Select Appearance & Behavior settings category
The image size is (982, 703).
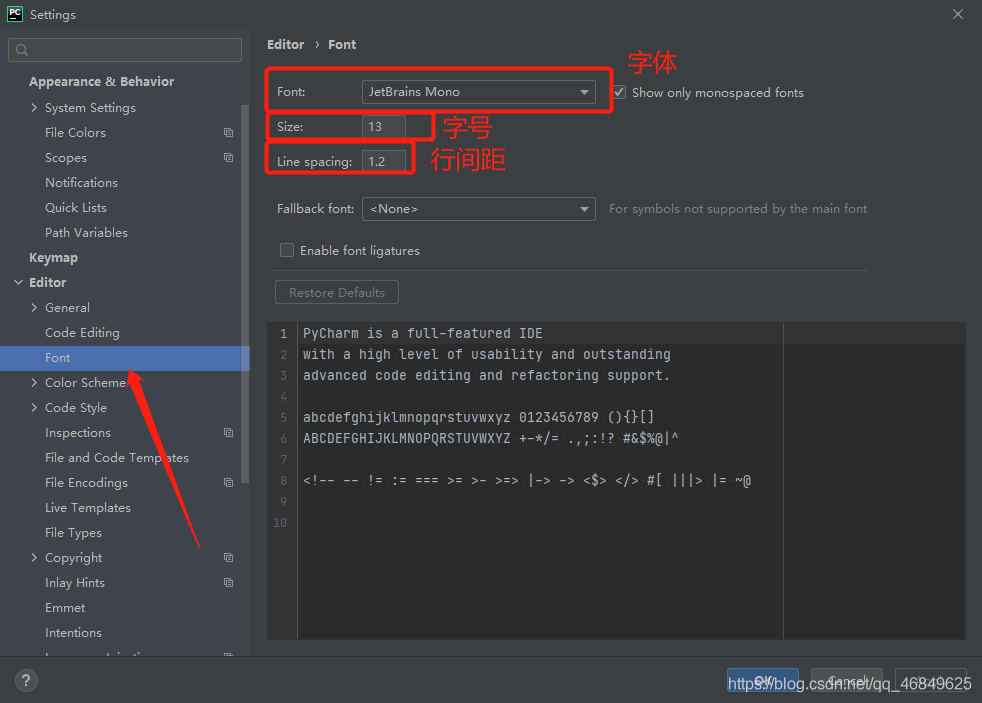[101, 82]
